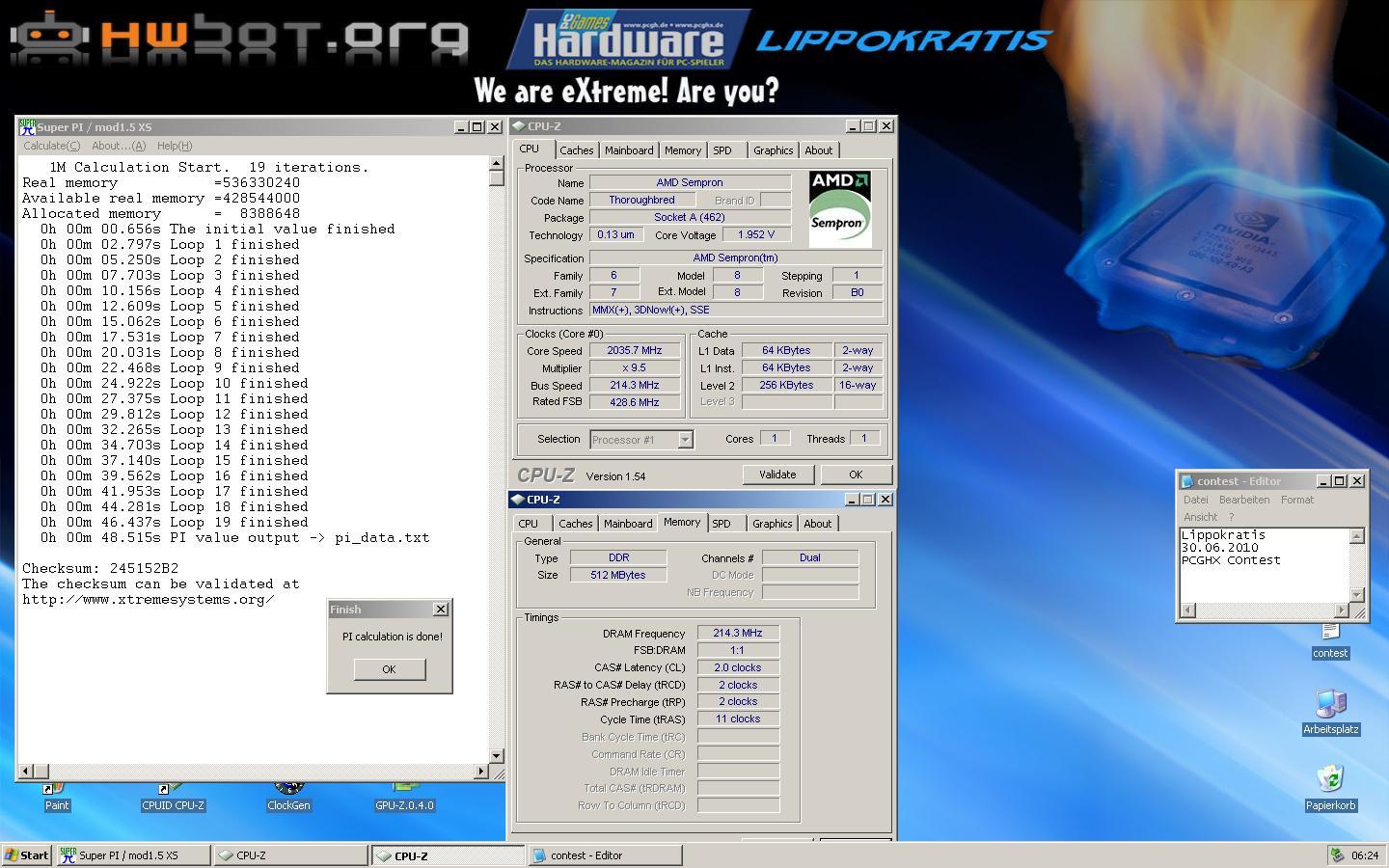This screenshot has width=1389, height=868.
Task: Select Caches tab in upper CPU-Z
Action: point(576,150)
